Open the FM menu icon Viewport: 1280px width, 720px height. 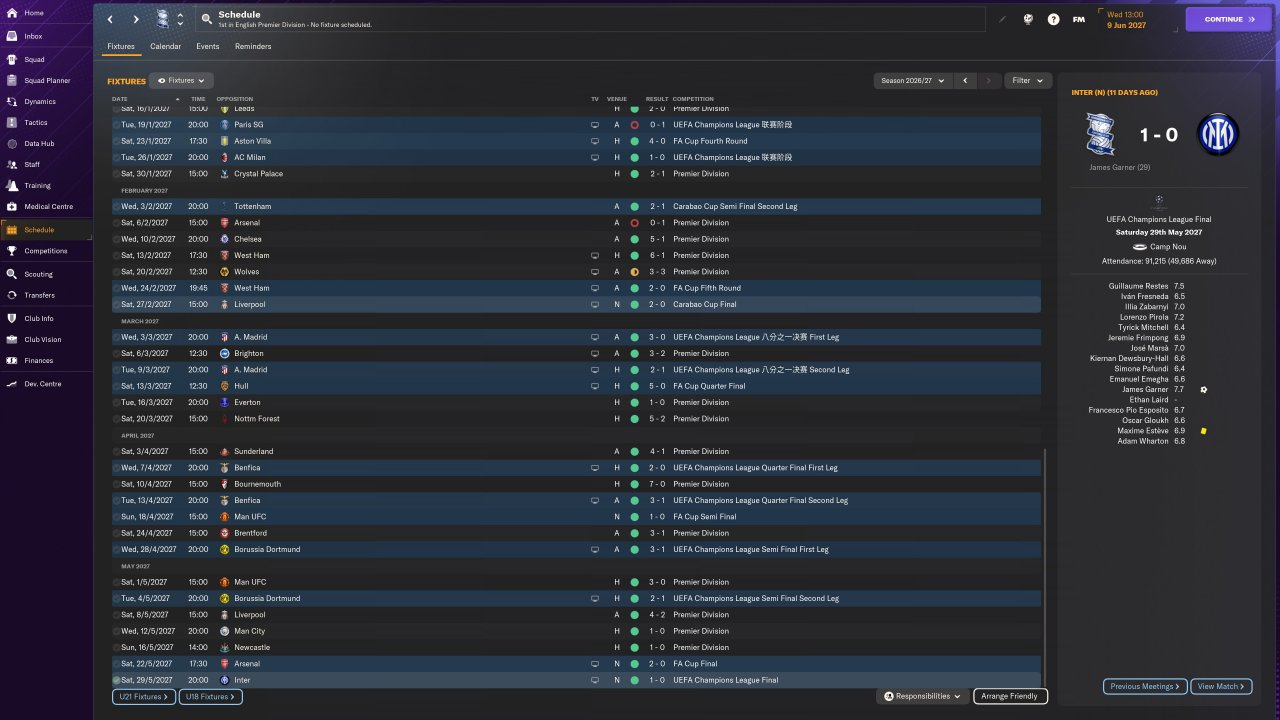click(1079, 19)
